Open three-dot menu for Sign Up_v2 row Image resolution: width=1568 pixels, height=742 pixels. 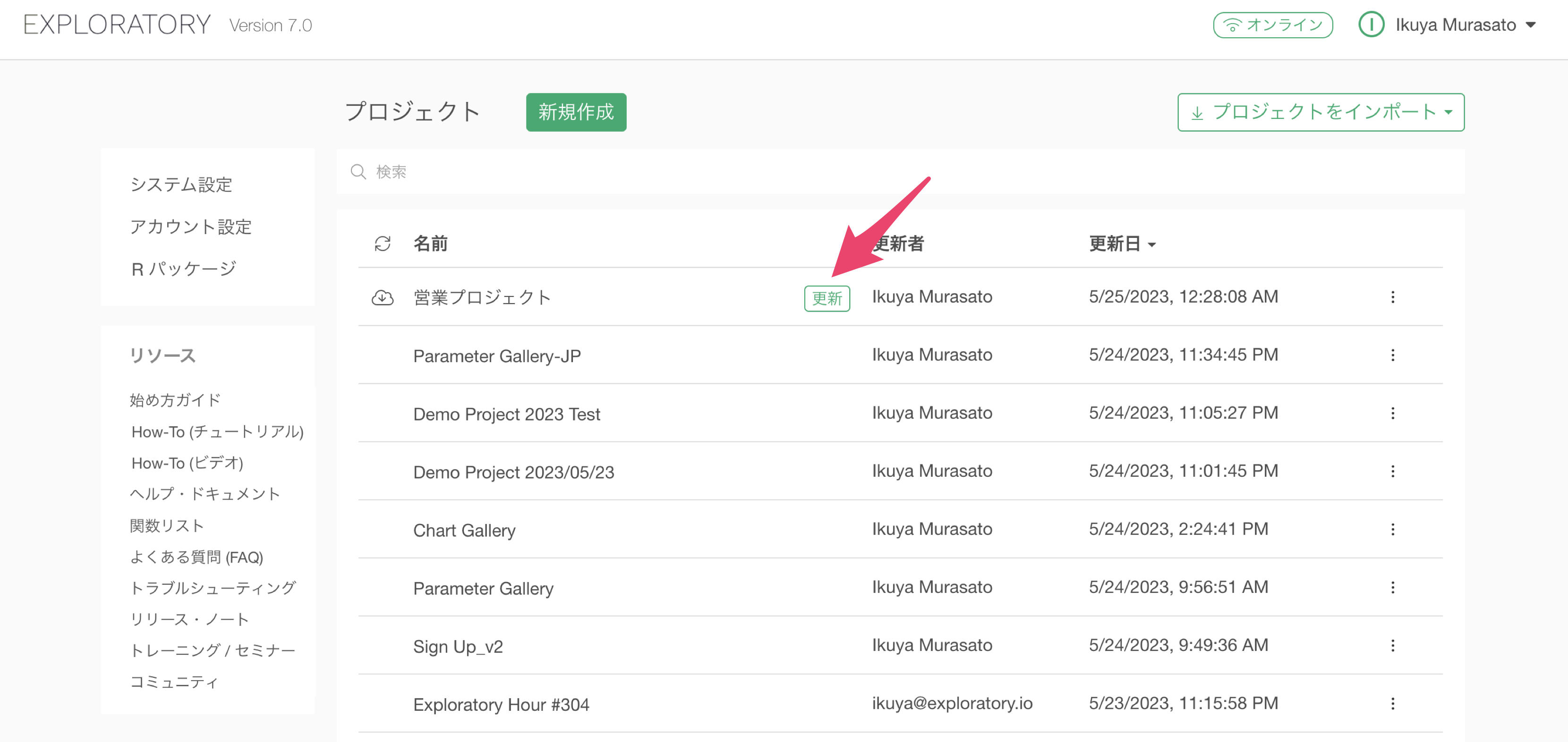(x=1392, y=645)
